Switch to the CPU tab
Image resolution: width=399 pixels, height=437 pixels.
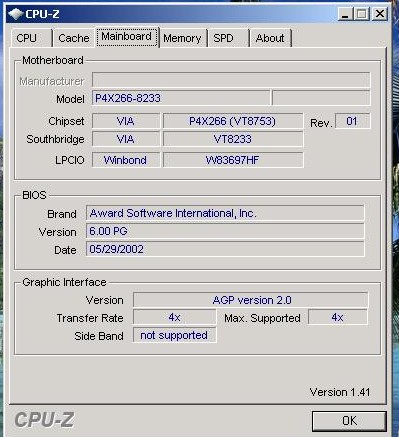[31, 38]
